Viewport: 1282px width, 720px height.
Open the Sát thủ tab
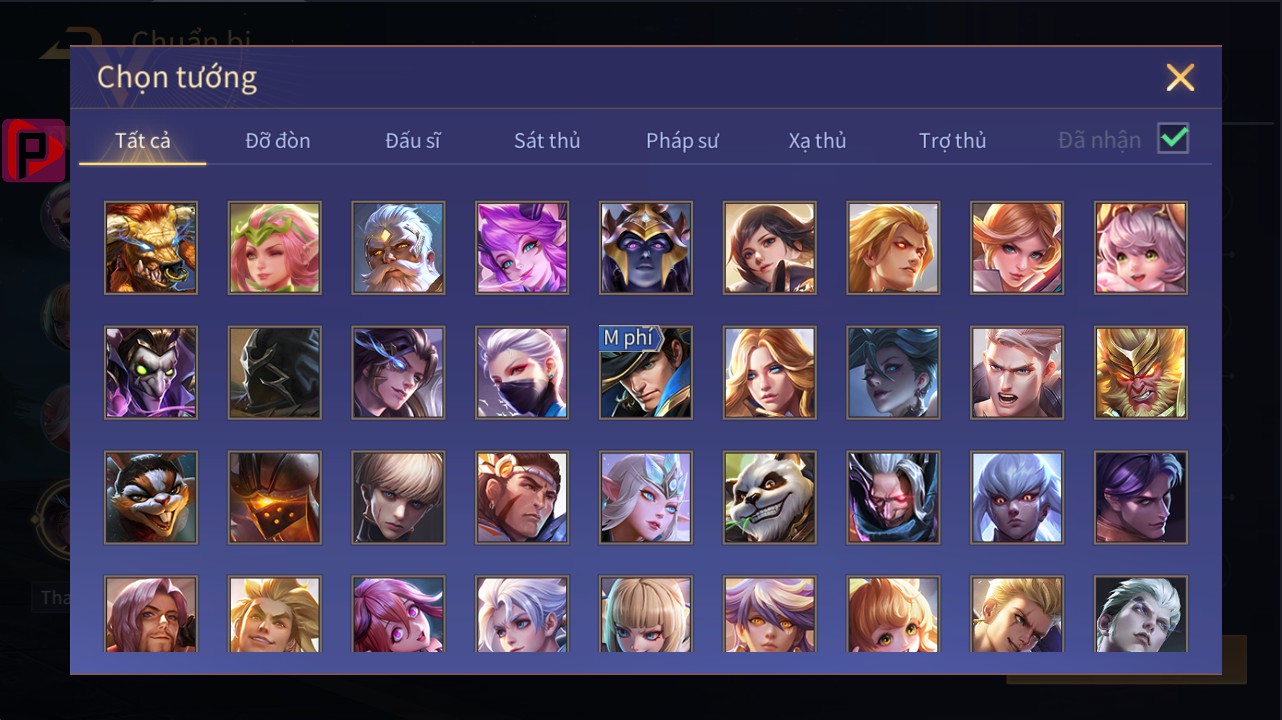[x=547, y=141]
